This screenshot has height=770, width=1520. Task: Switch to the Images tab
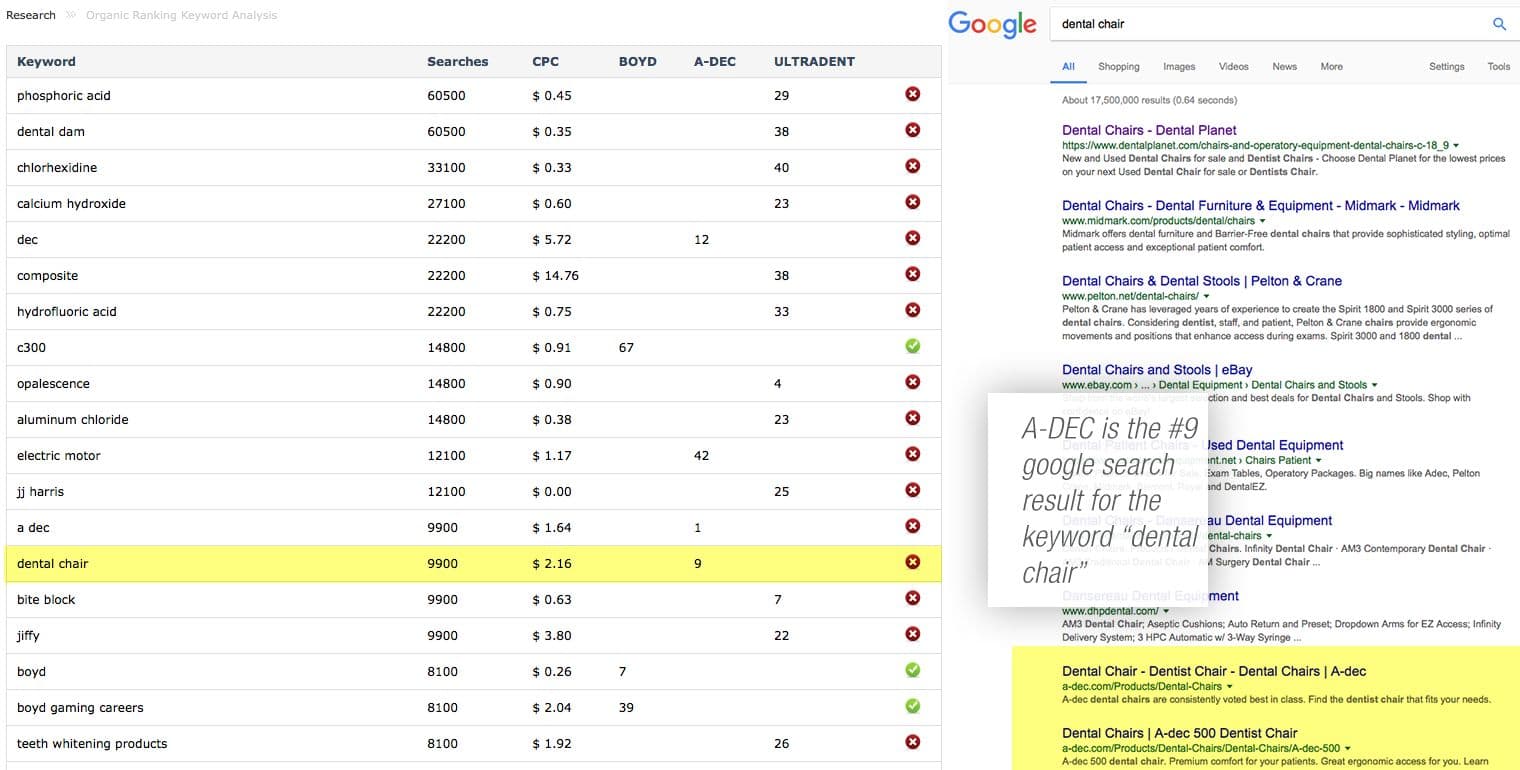point(1179,67)
